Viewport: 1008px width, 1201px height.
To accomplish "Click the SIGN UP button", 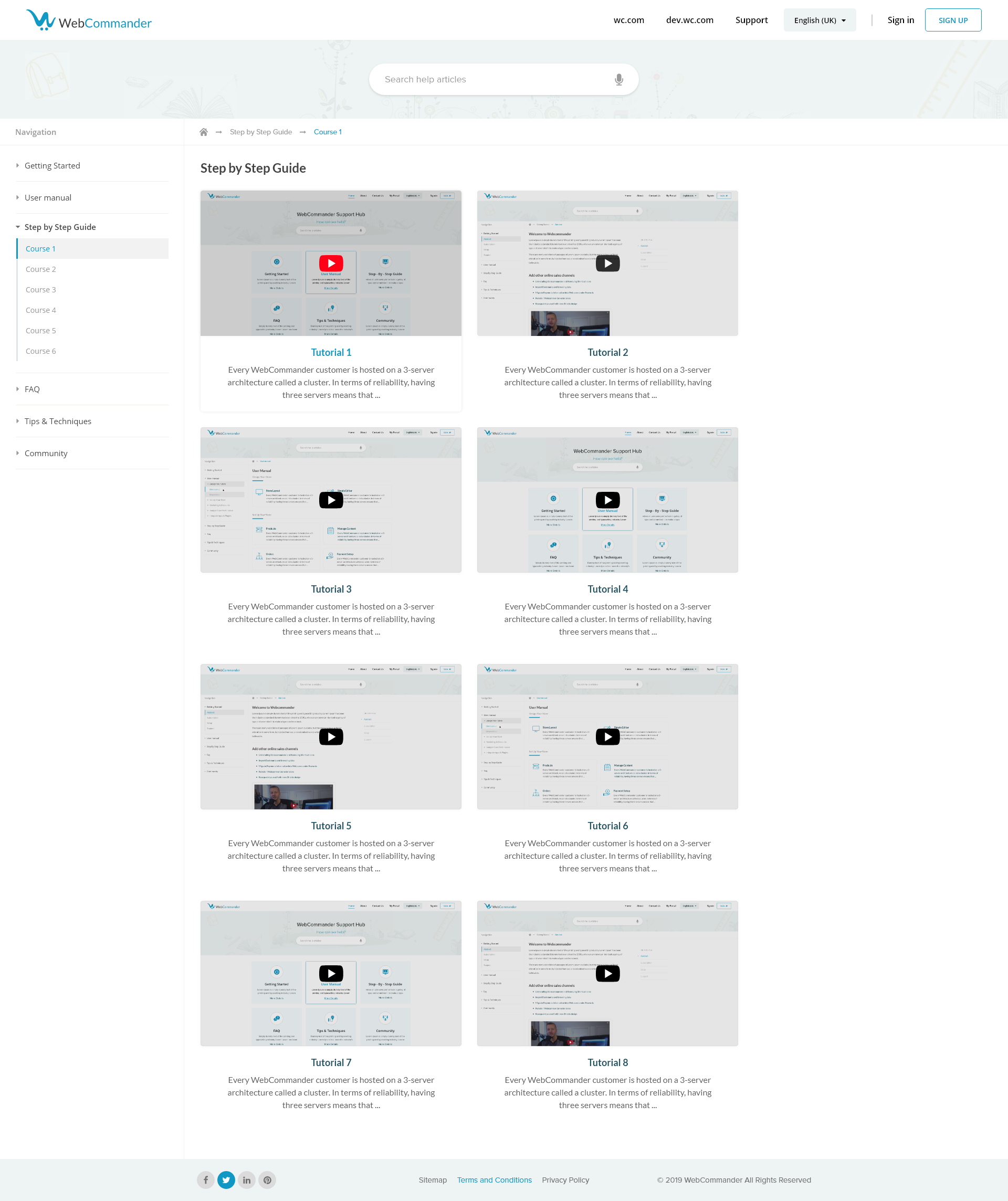I will [952, 20].
